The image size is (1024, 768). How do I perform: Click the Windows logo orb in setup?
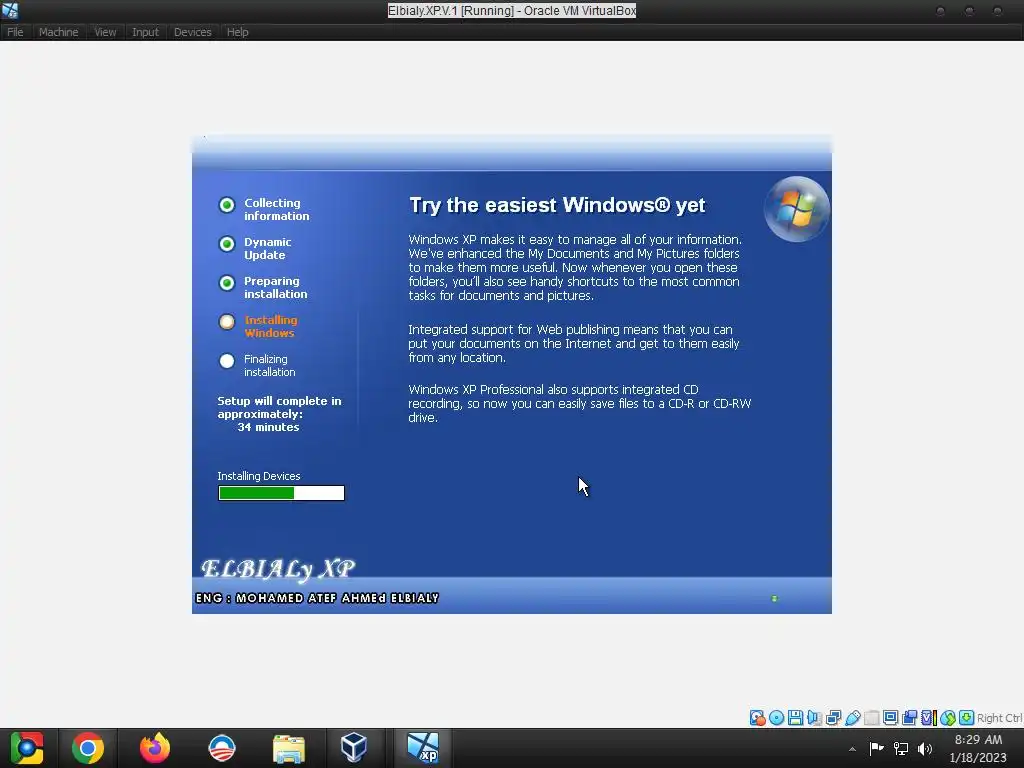tap(796, 209)
